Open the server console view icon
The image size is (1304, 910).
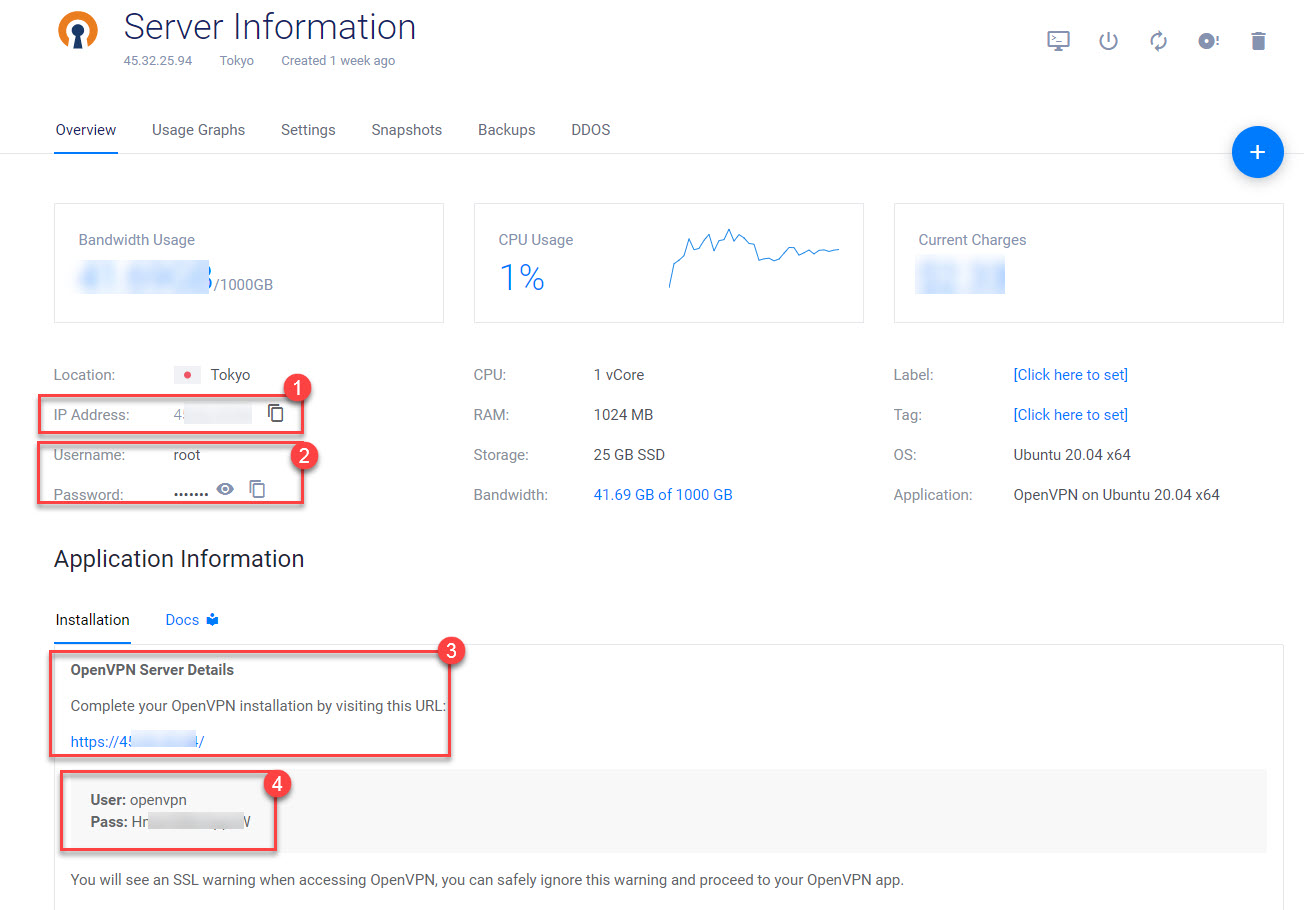pyautogui.click(x=1058, y=41)
